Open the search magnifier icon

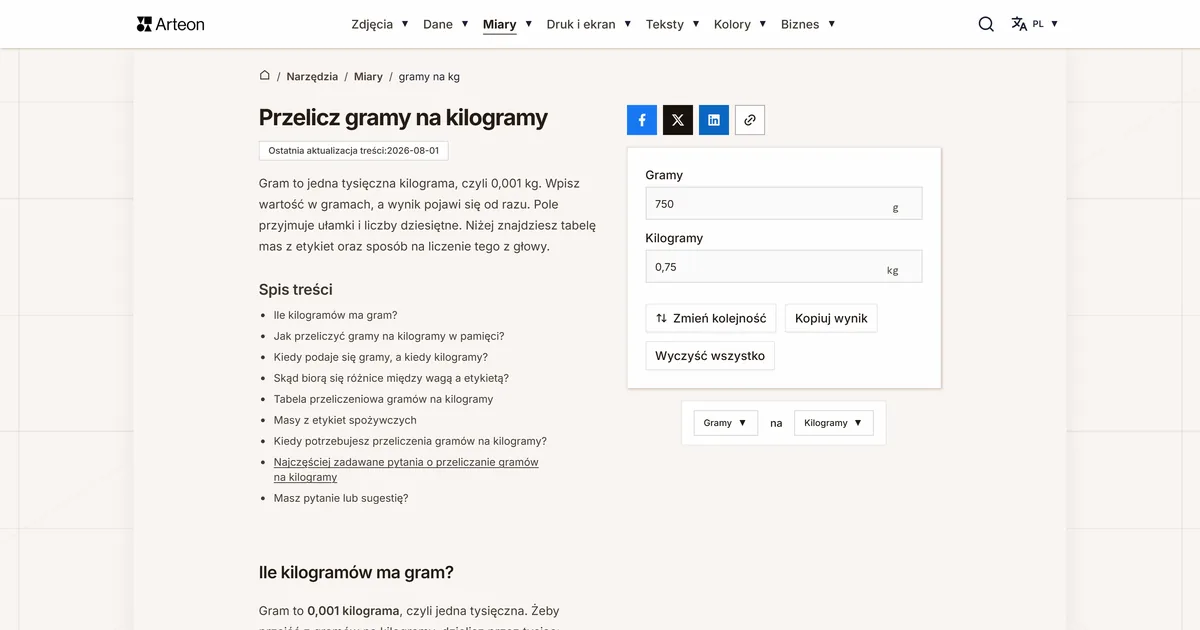tap(986, 24)
